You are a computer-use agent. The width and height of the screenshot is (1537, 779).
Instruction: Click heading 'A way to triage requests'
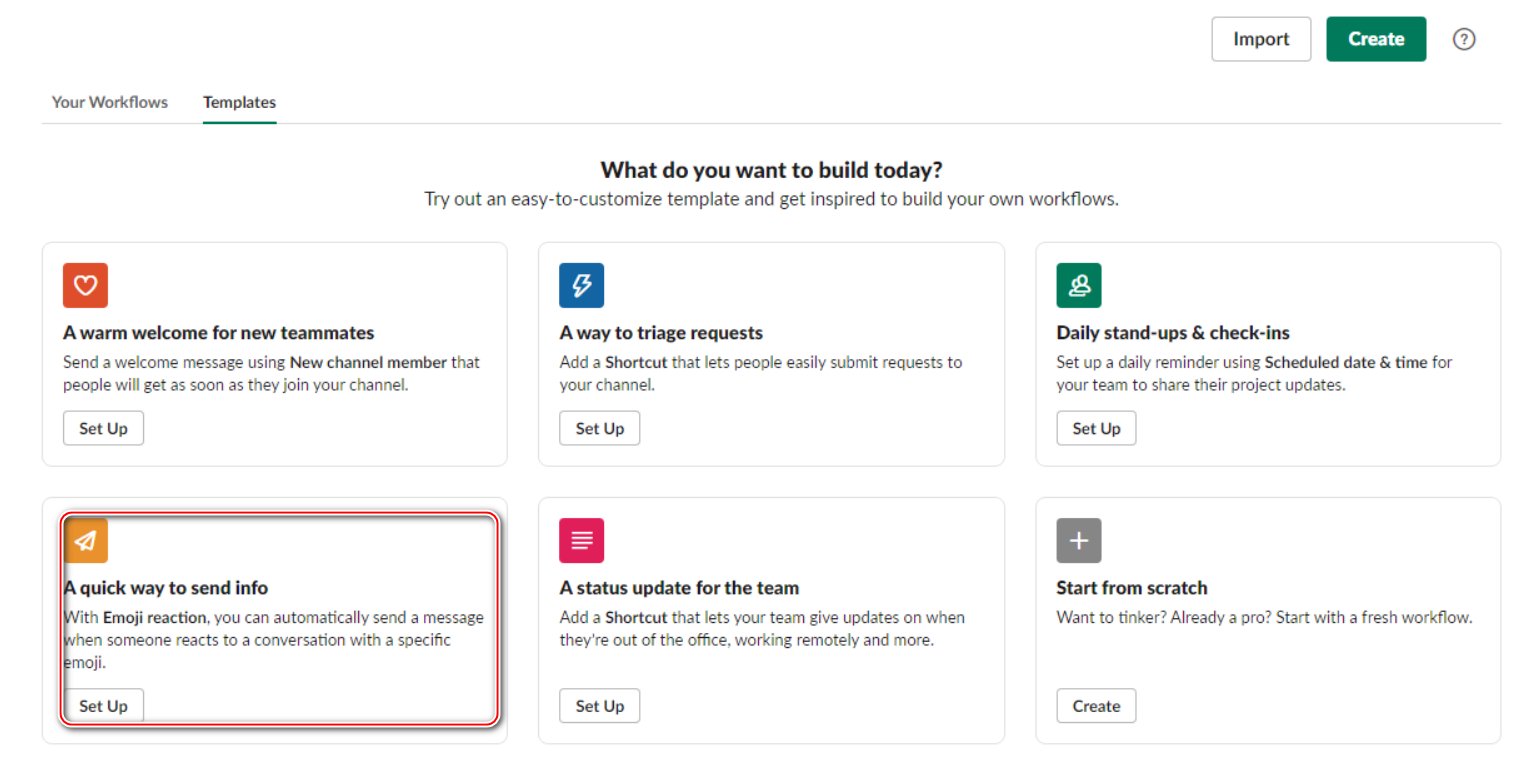tap(661, 332)
